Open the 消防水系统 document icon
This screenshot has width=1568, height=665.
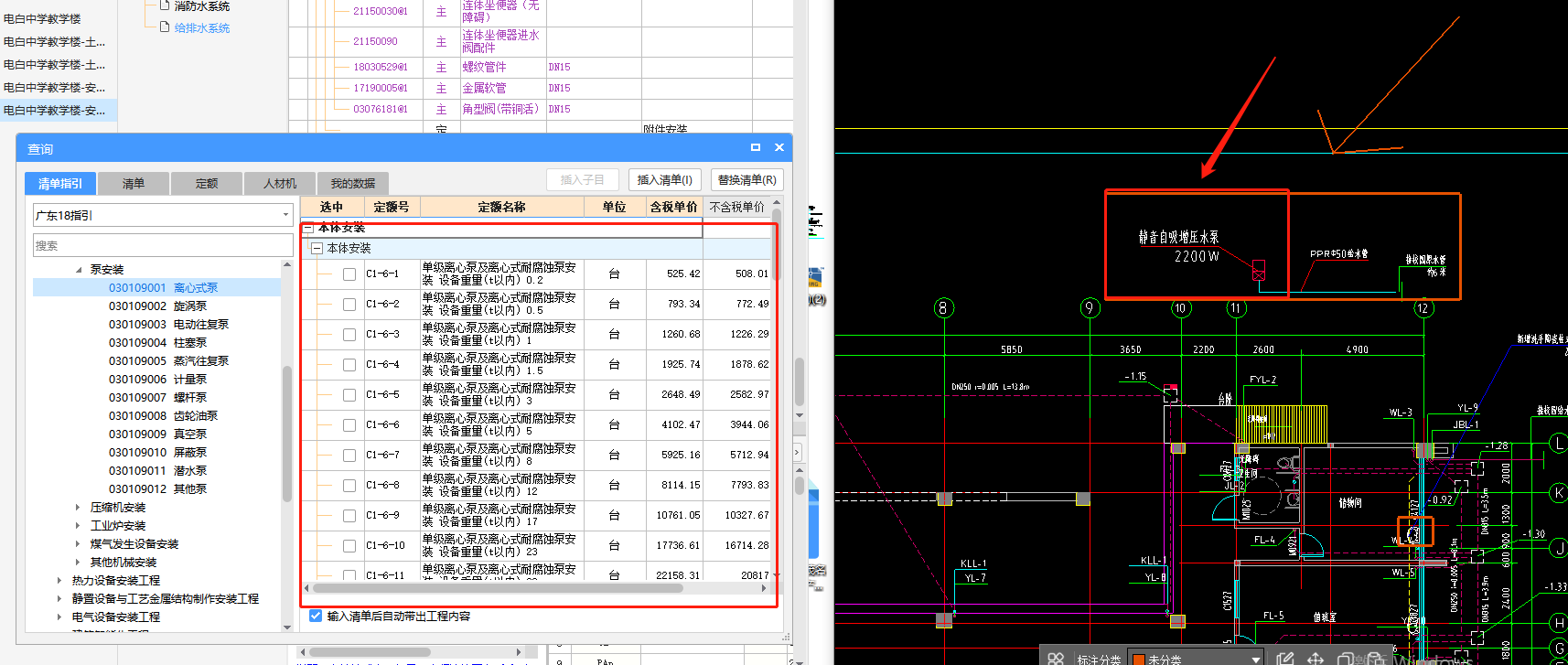point(165,5)
